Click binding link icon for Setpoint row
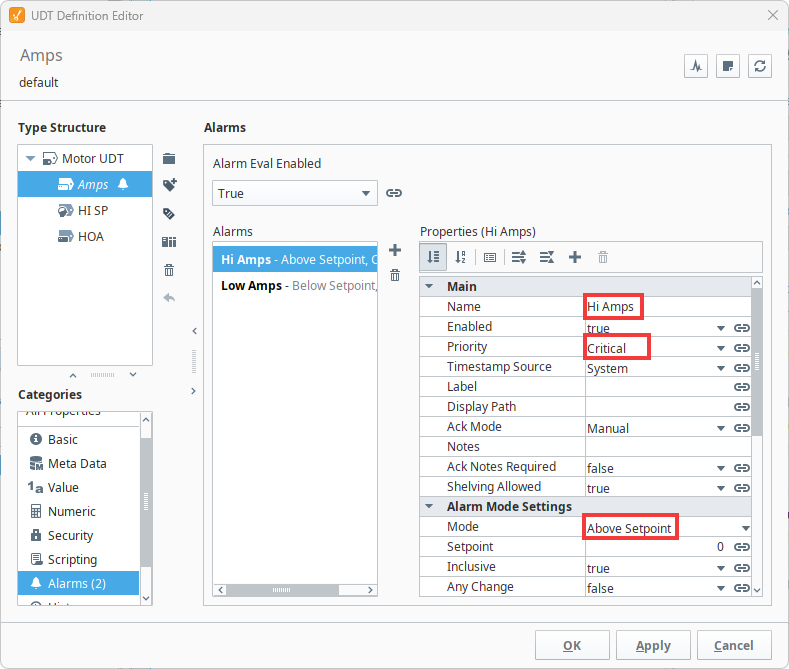Screen dimensions: 789x669 point(742,547)
